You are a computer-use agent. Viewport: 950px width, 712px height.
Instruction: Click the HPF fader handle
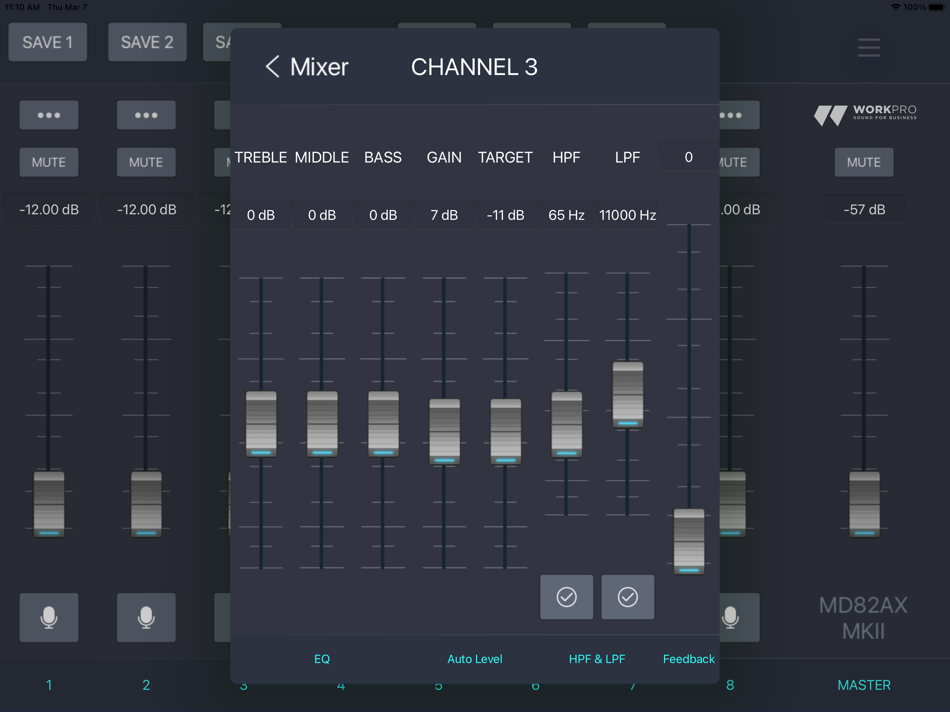coord(566,424)
